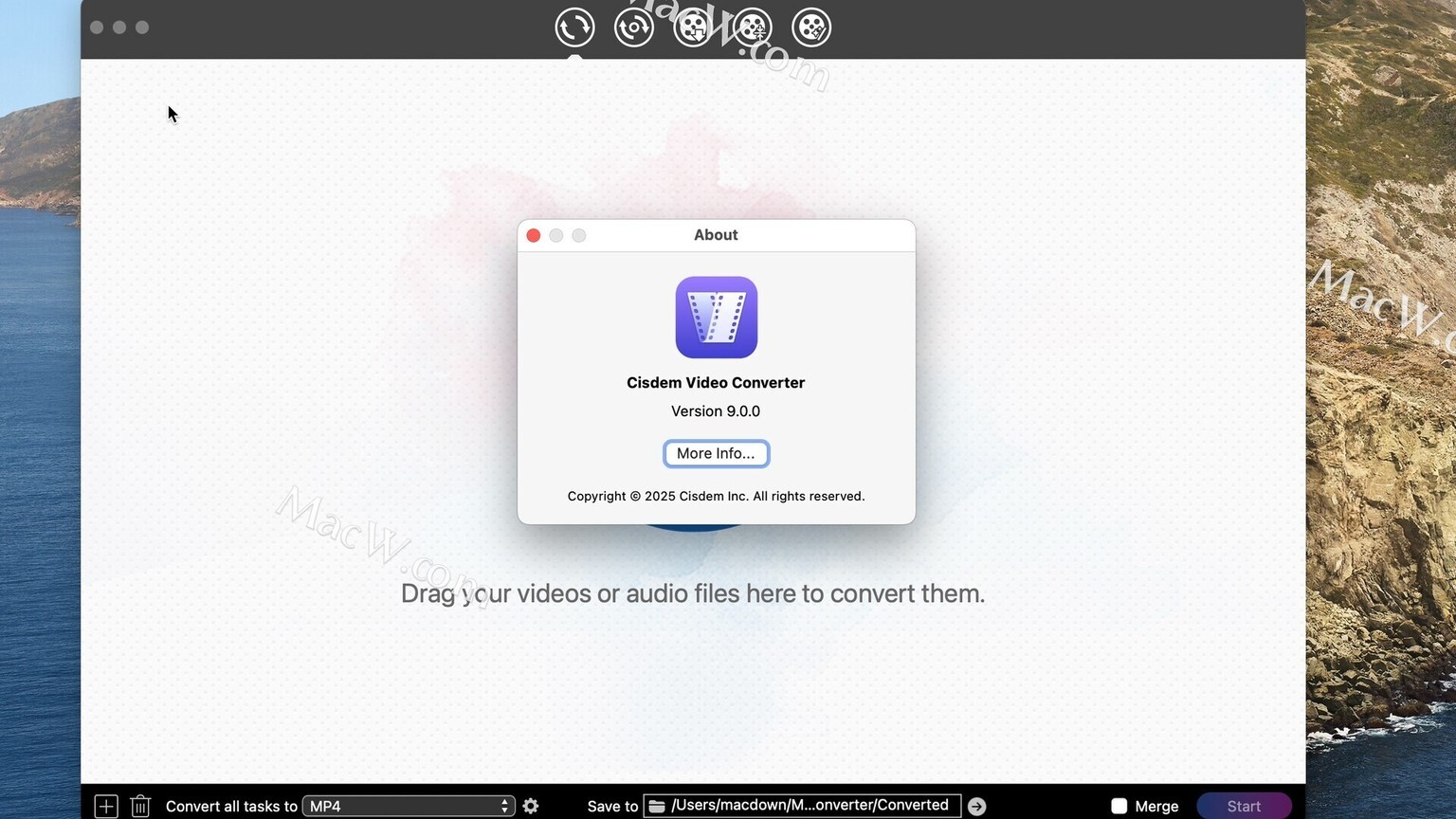
Task: Expand the MP4 output format dropdown
Action: pyautogui.click(x=409, y=806)
